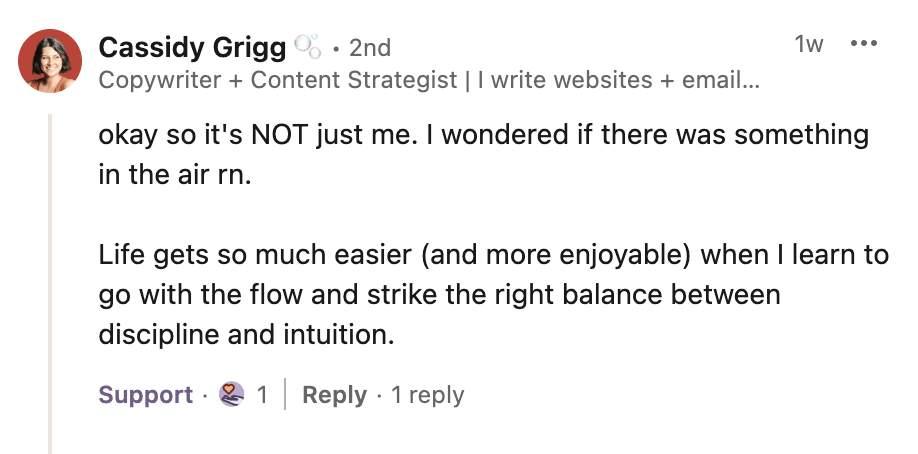Click the "Copywriter + Content Strategist" headline
The width and height of the screenshot is (918, 454).
point(278,81)
